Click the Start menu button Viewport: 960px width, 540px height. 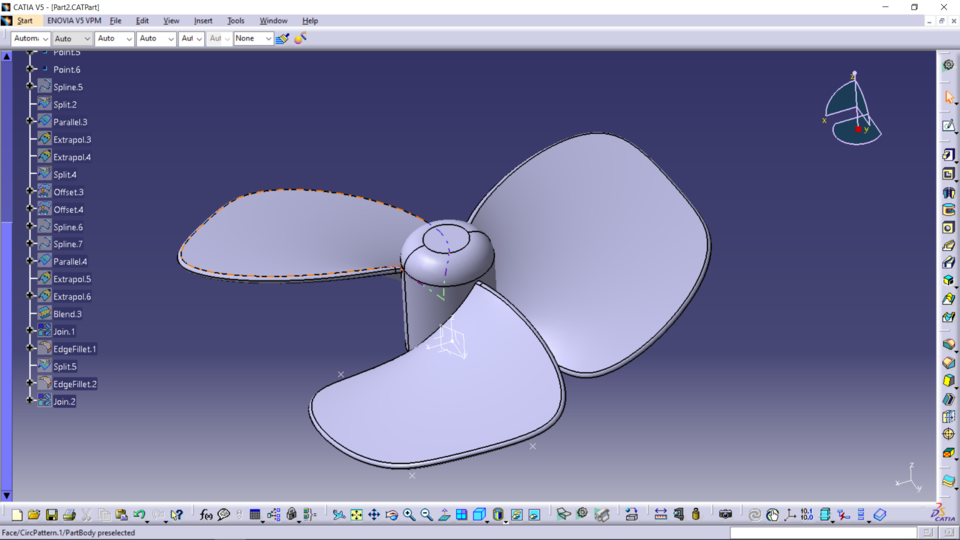[24, 20]
